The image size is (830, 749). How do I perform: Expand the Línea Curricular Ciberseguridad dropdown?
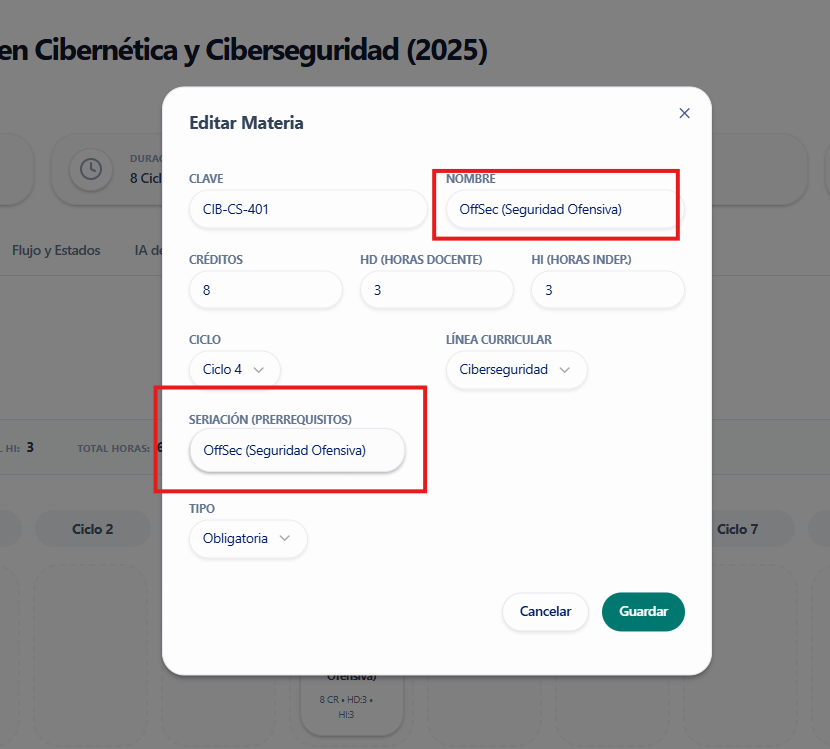[x=516, y=369]
